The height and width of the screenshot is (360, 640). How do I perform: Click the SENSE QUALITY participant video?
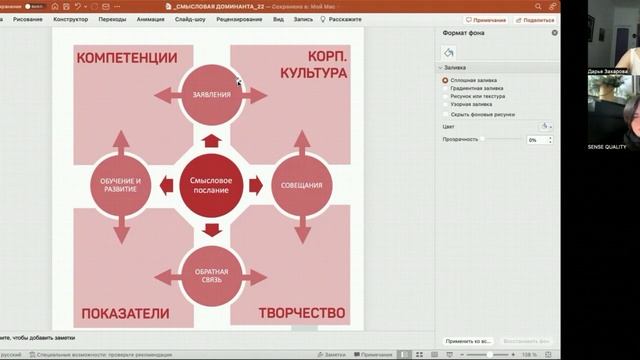tap(614, 113)
